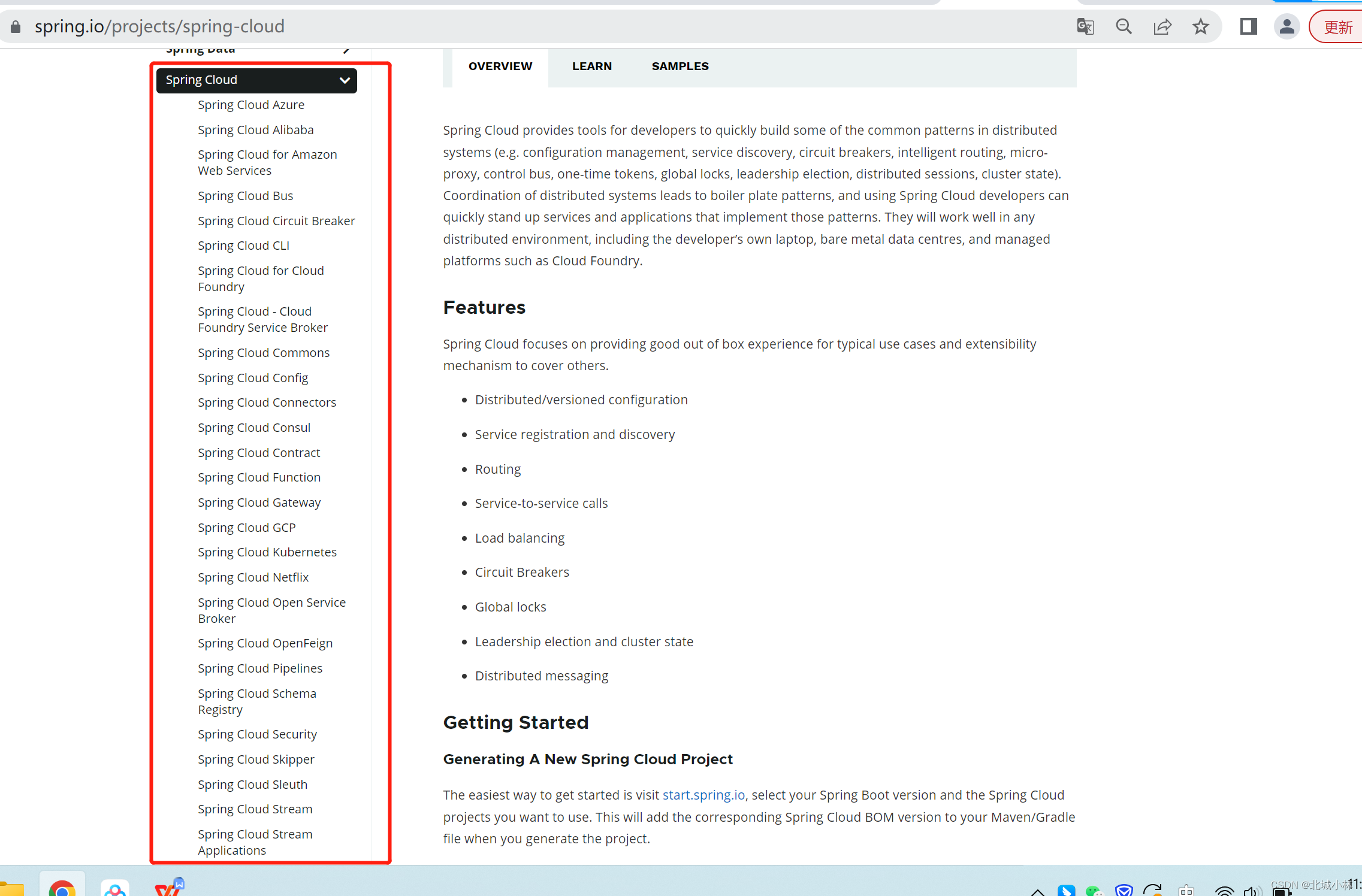Open Spring Cloud Contract in sidebar

tap(259, 453)
